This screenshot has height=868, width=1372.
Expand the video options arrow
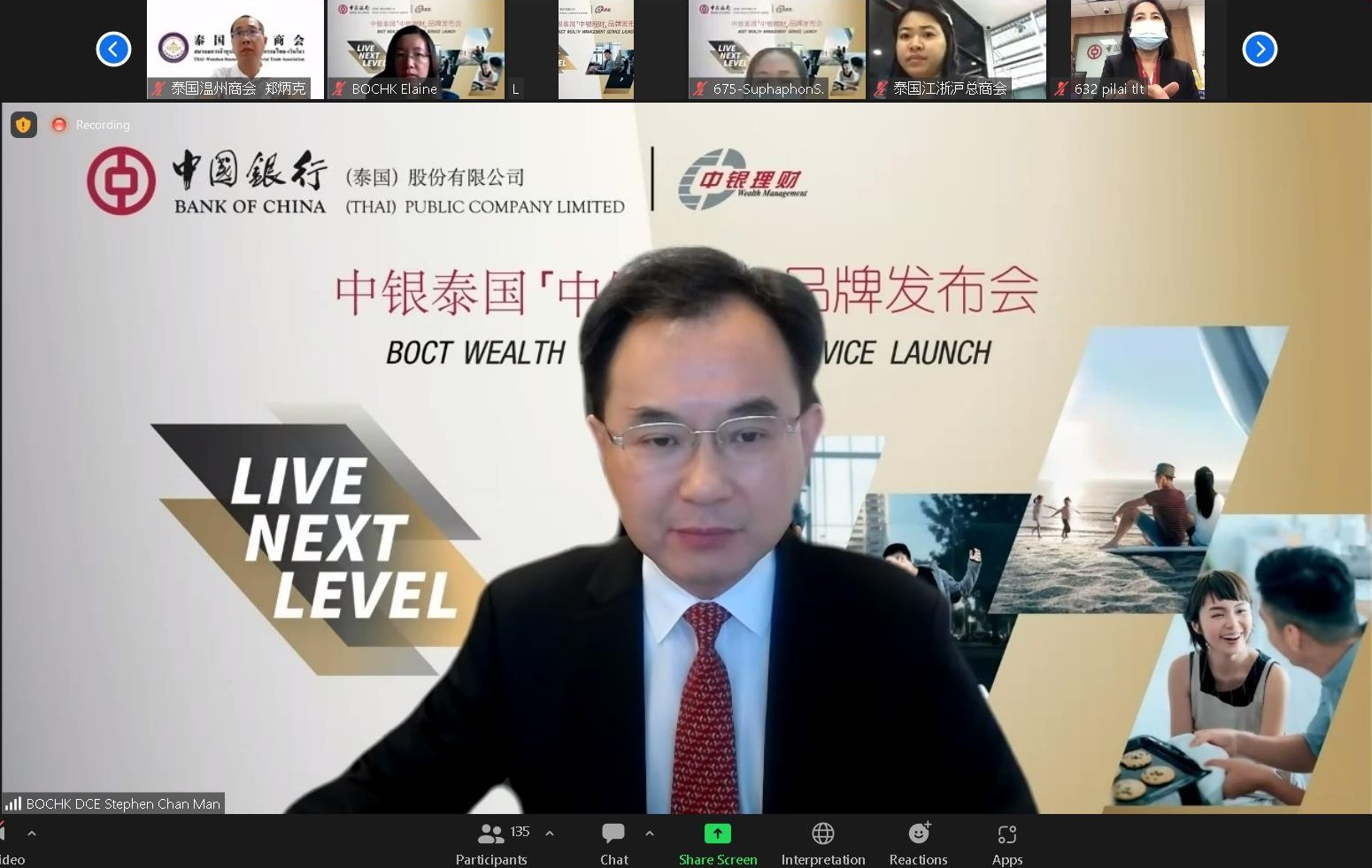(32, 833)
